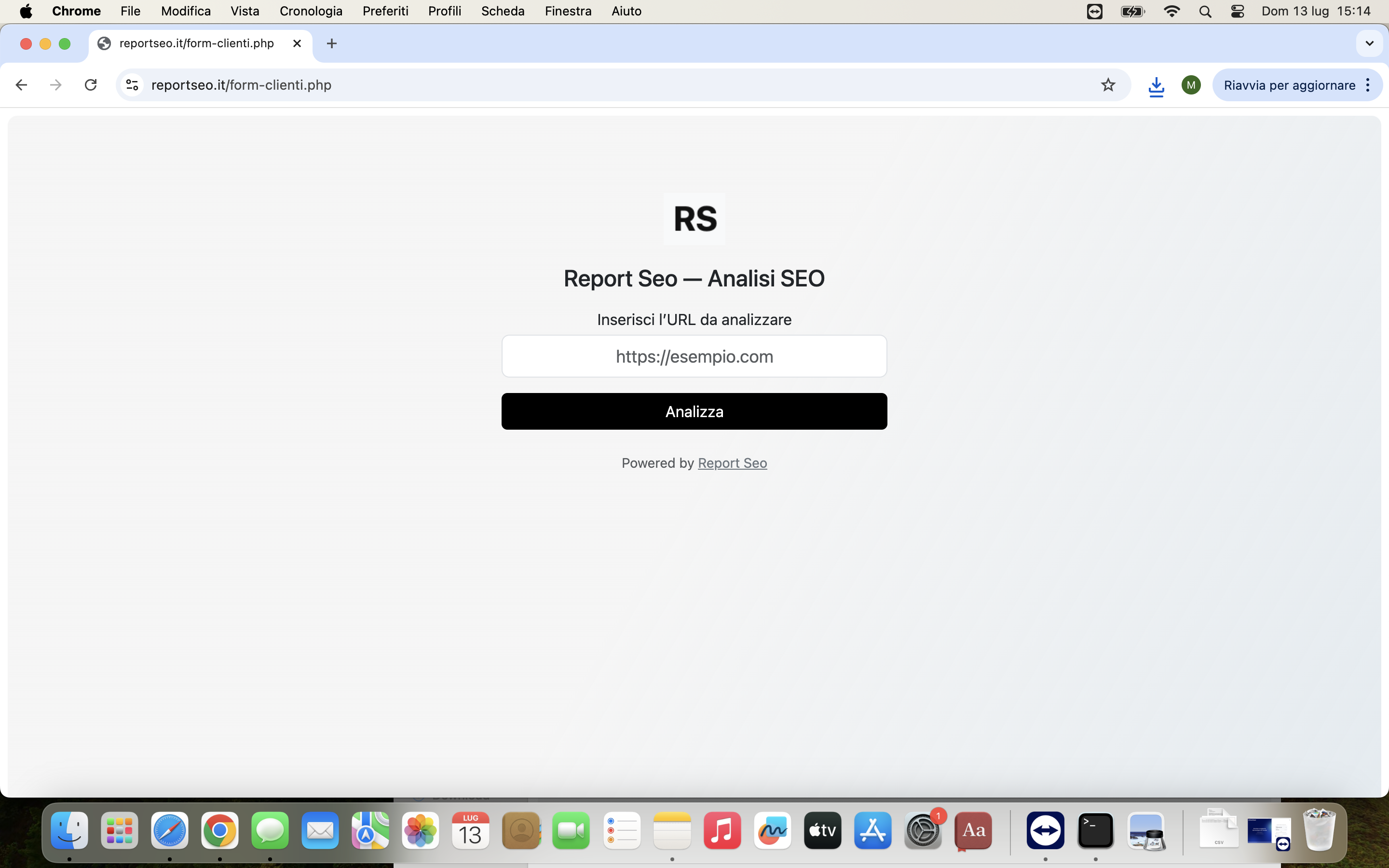The image size is (1389, 868).
Task: Open site information icon in address bar
Action: tap(132, 85)
